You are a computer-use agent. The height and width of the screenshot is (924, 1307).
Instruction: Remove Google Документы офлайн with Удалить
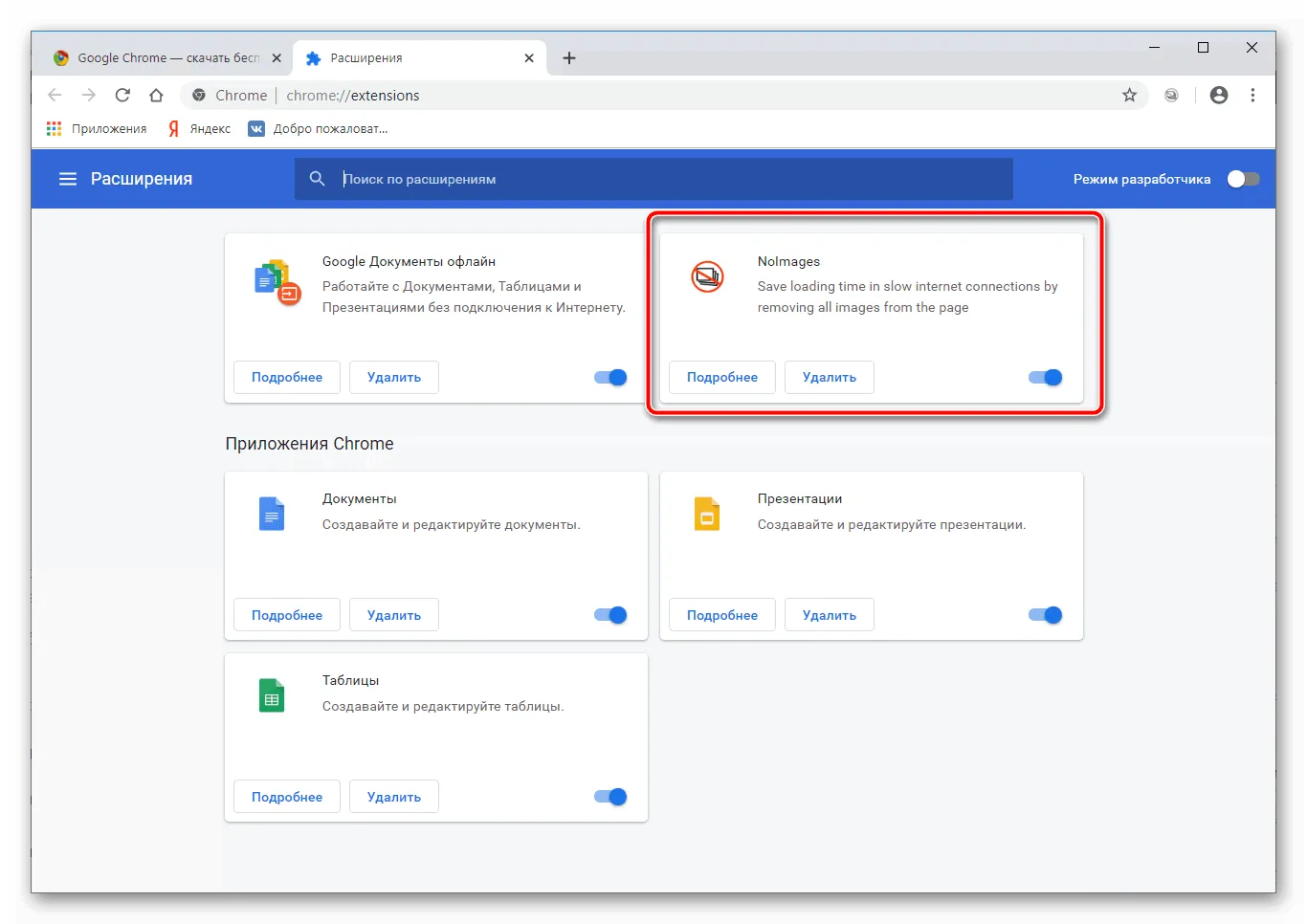394,377
